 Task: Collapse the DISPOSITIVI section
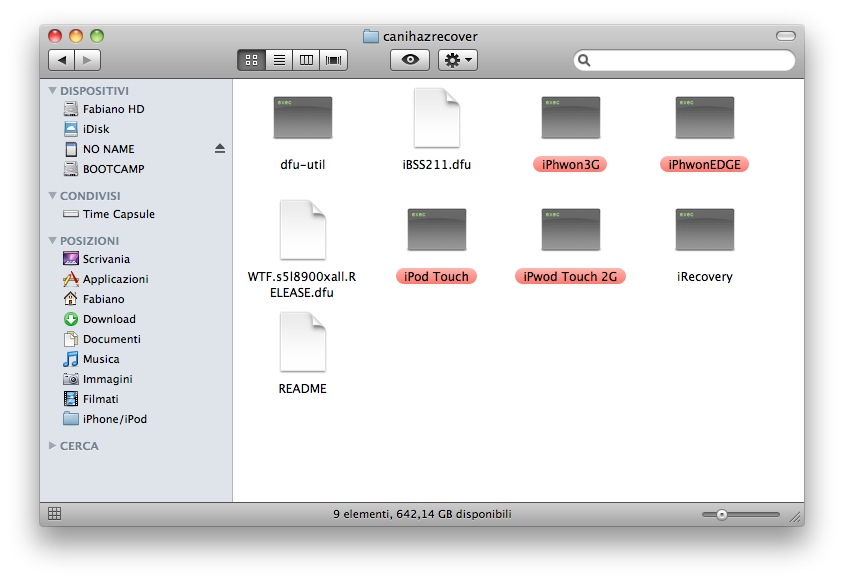52,90
